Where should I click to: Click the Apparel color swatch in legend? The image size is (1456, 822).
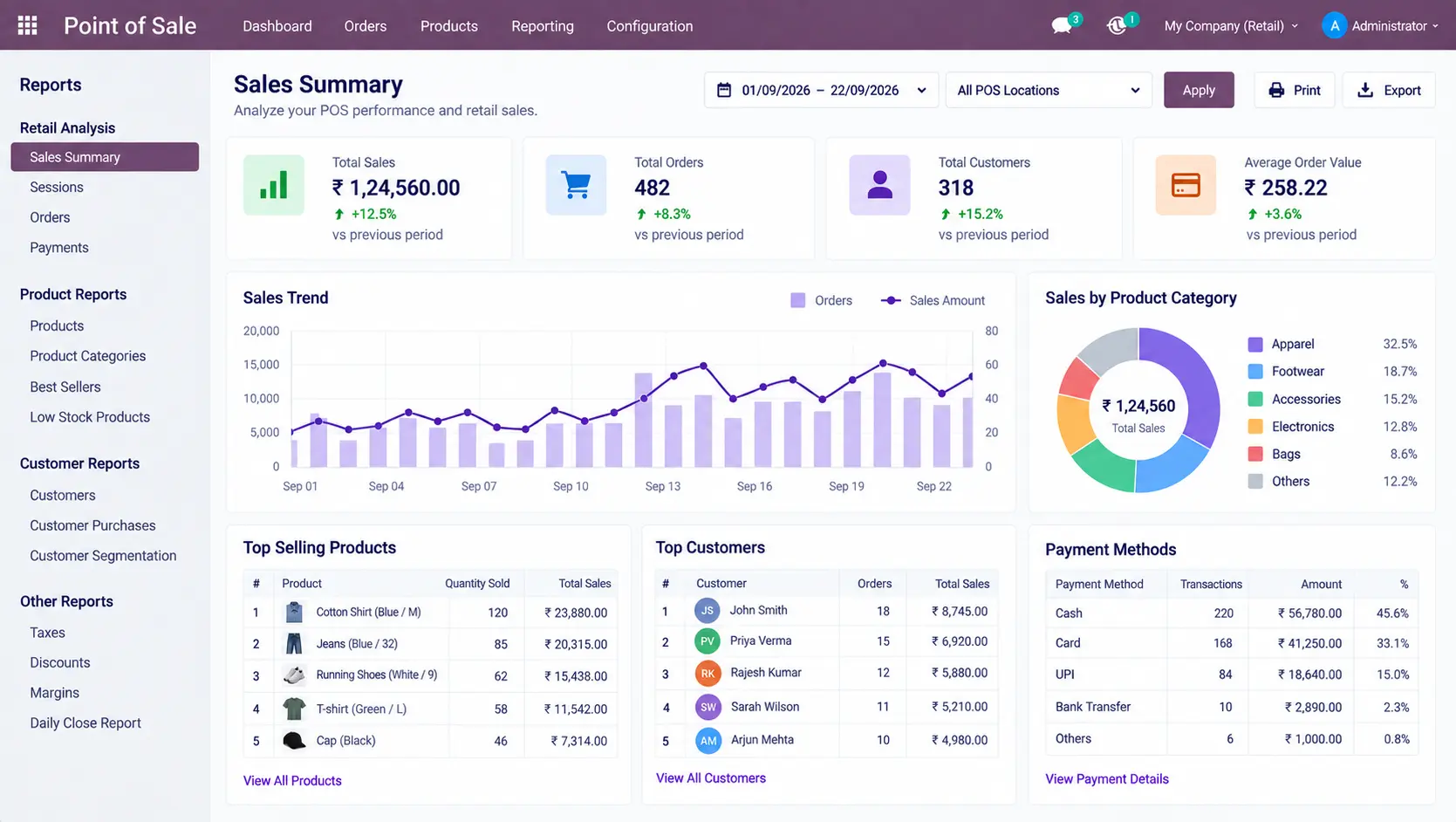[x=1255, y=344]
